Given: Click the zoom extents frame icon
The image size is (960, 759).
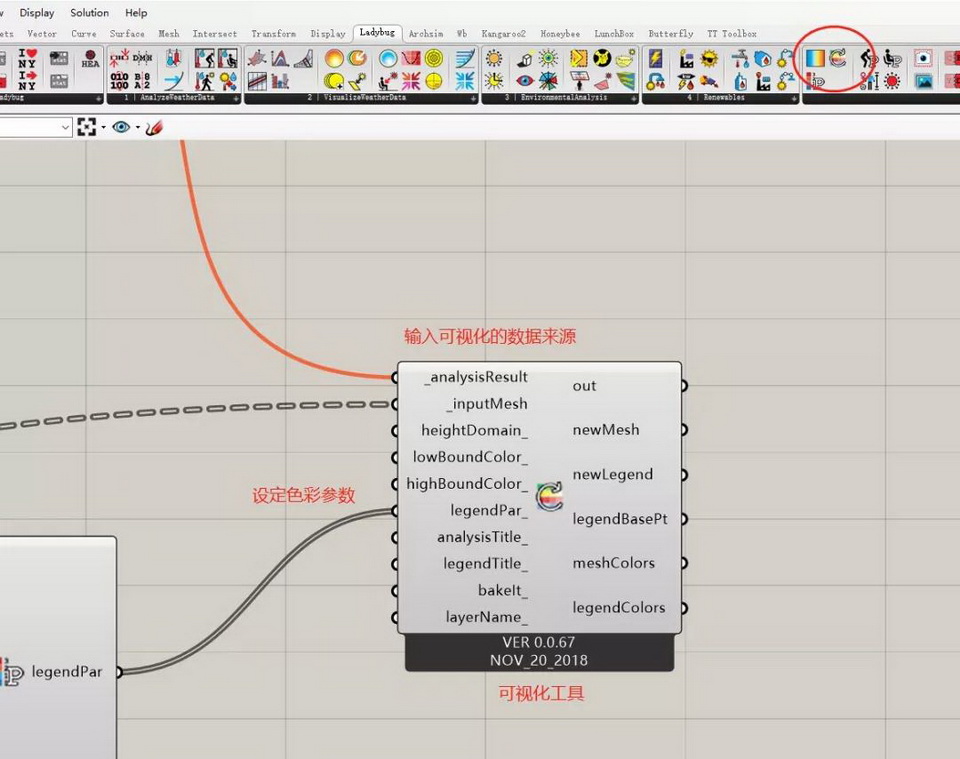Looking at the screenshot, I should click(87, 127).
